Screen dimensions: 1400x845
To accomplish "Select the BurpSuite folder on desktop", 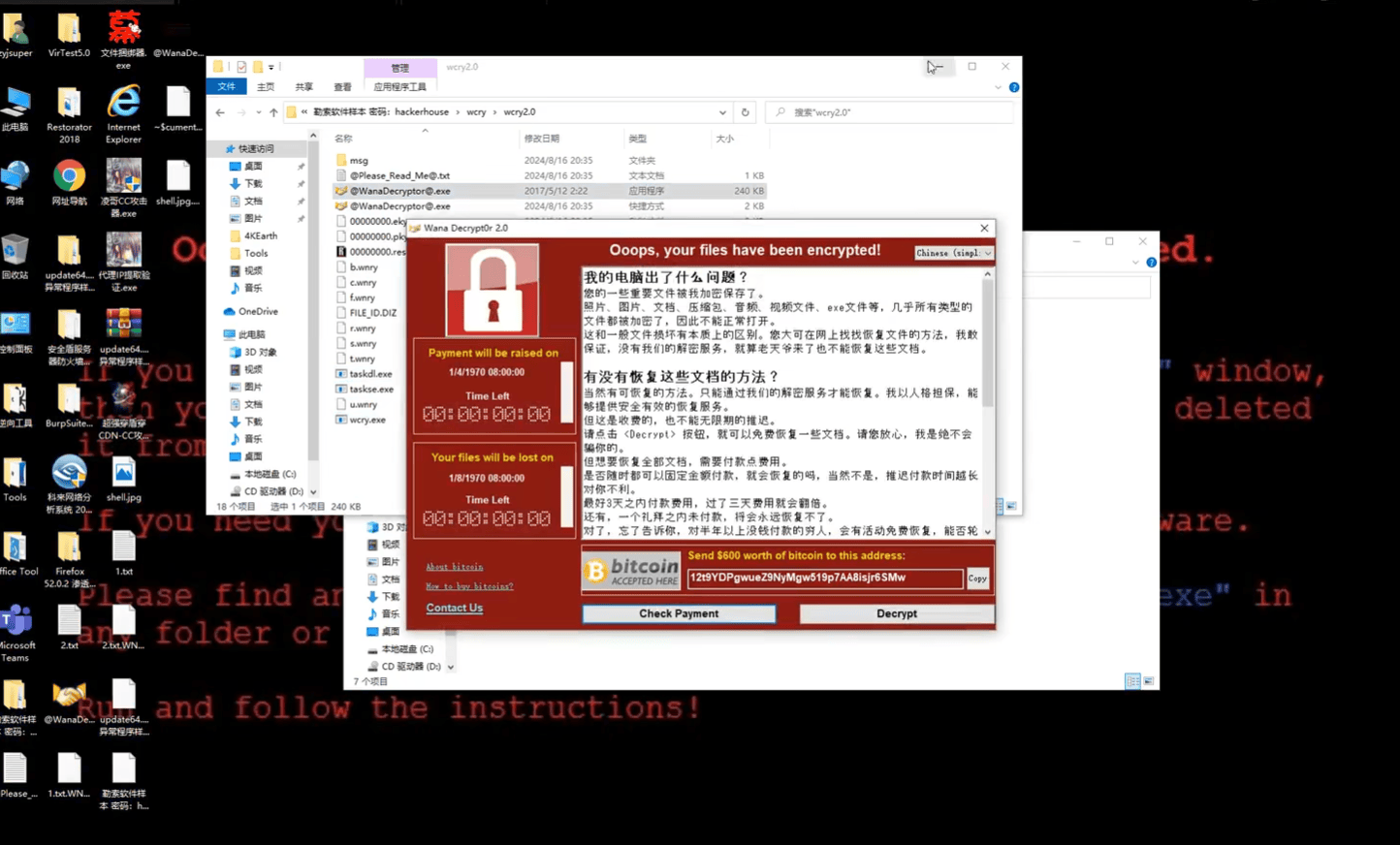I will [69, 405].
